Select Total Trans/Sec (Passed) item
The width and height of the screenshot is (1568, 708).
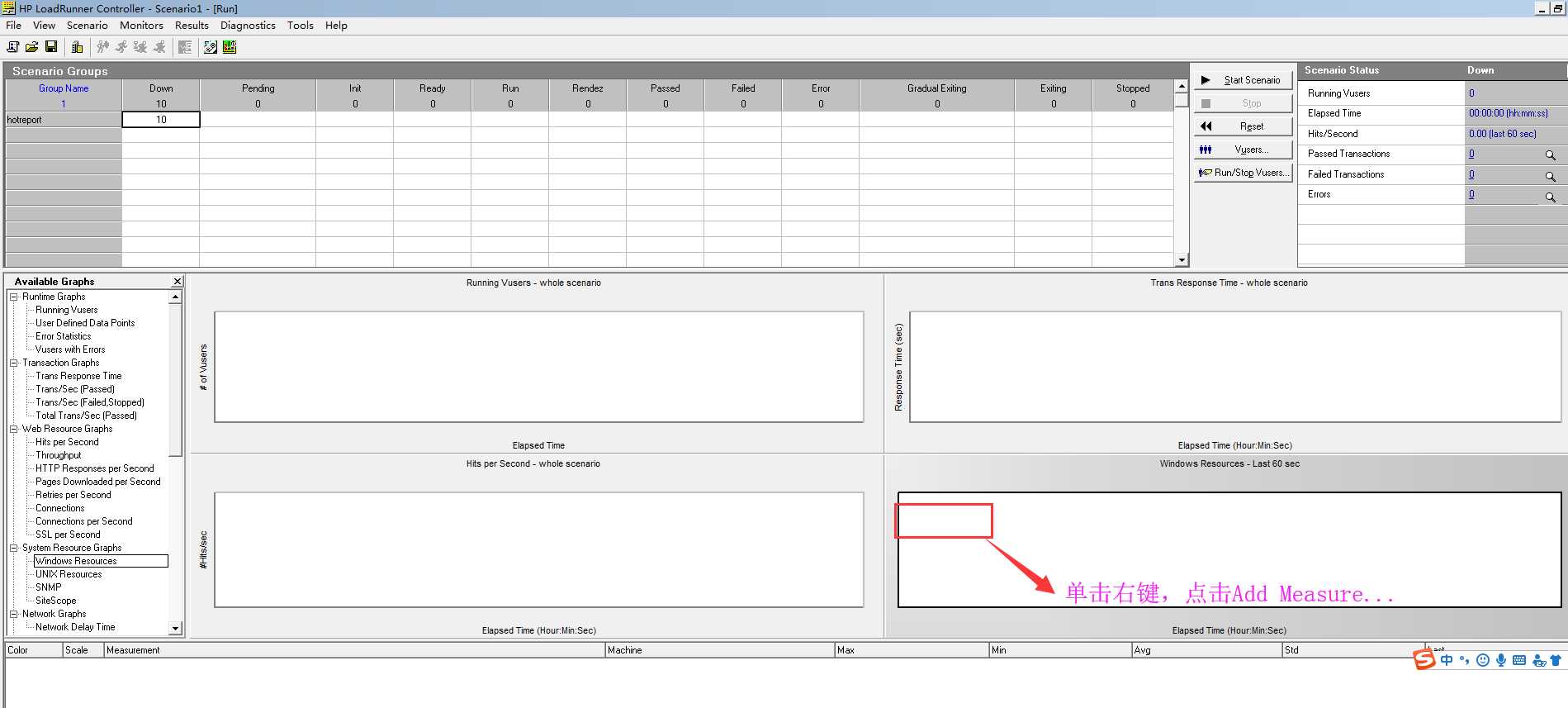(x=86, y=416)
